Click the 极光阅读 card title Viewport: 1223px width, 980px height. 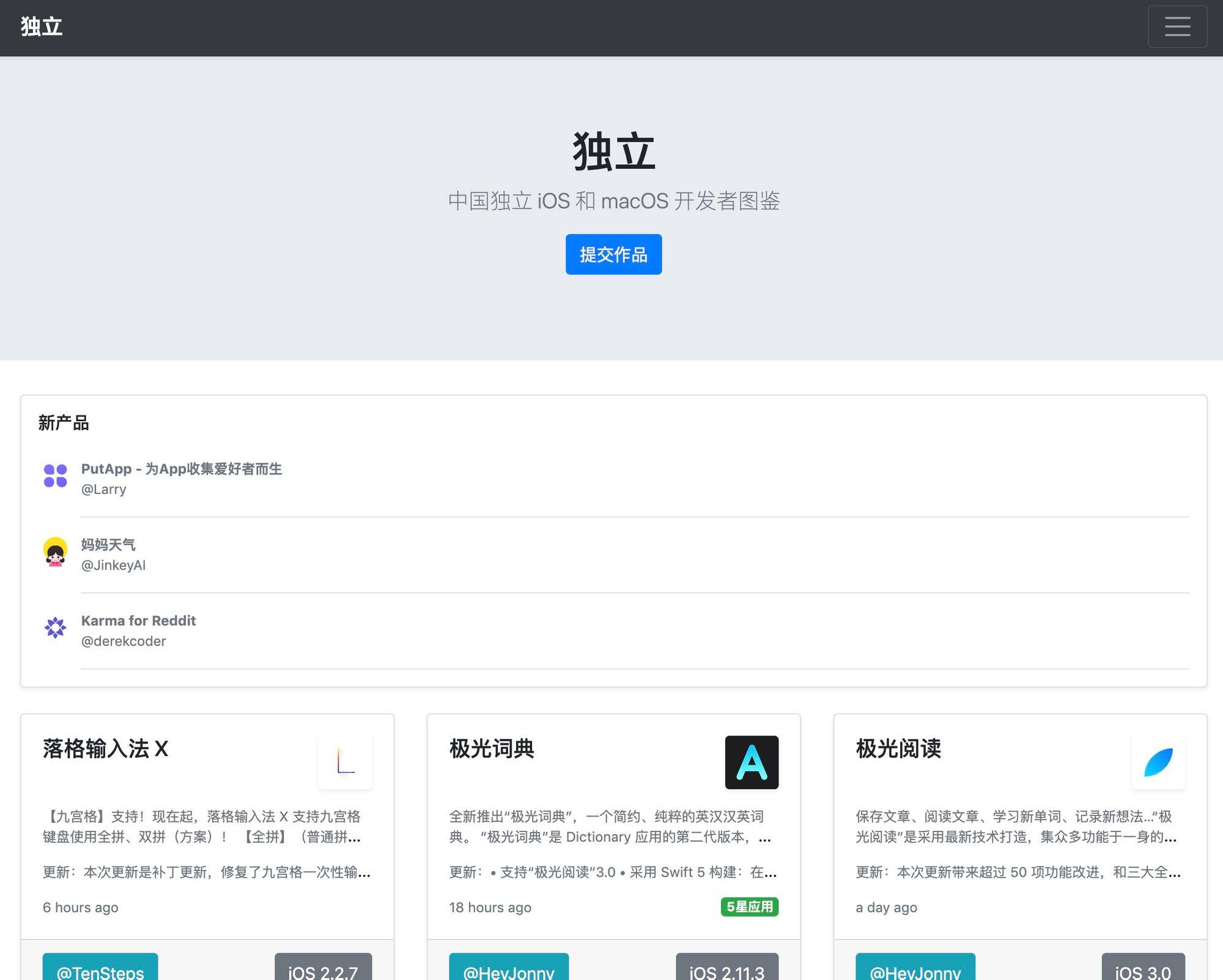898,748
